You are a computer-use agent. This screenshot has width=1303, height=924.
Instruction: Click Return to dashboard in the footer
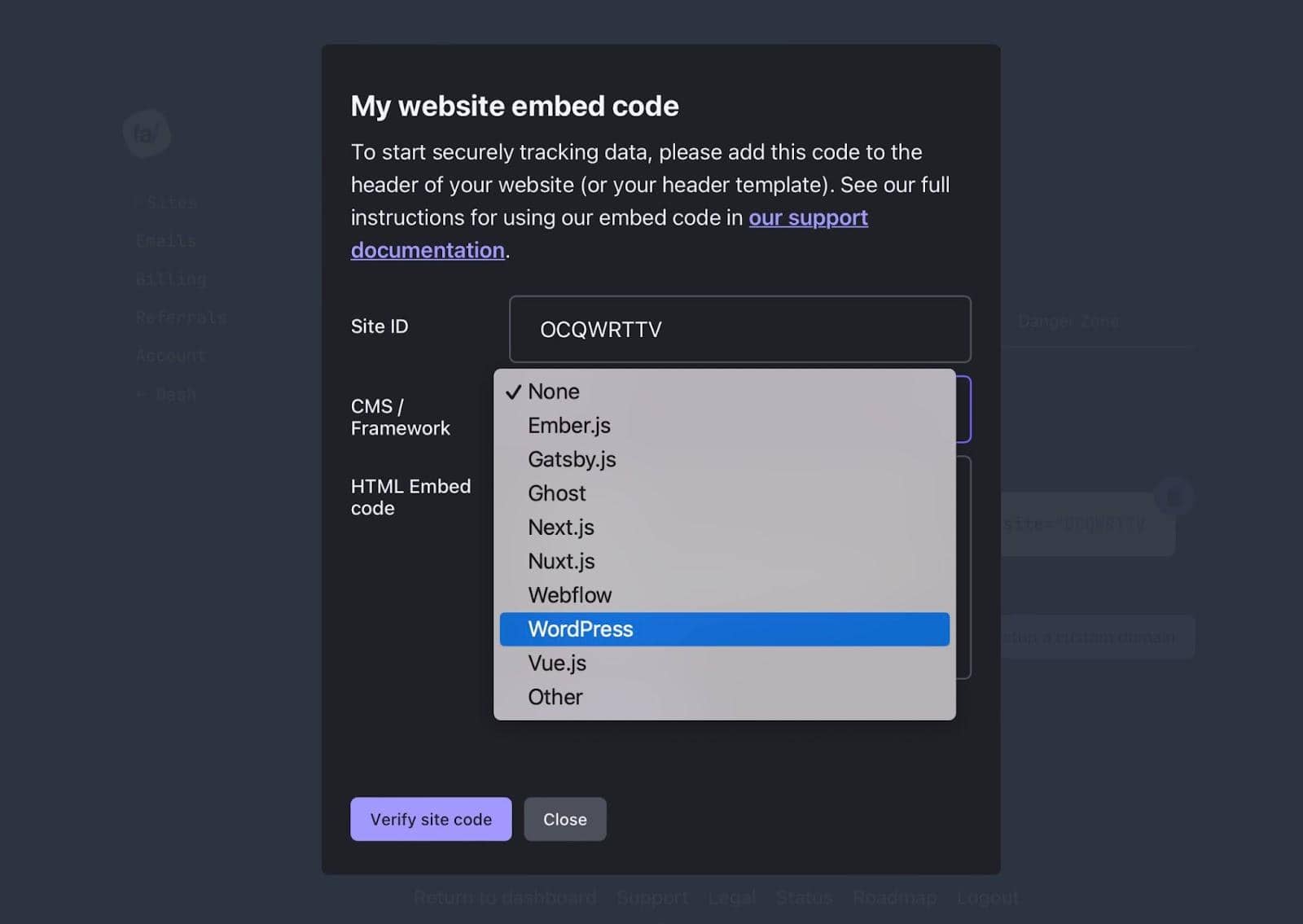(x=505, y=898)
